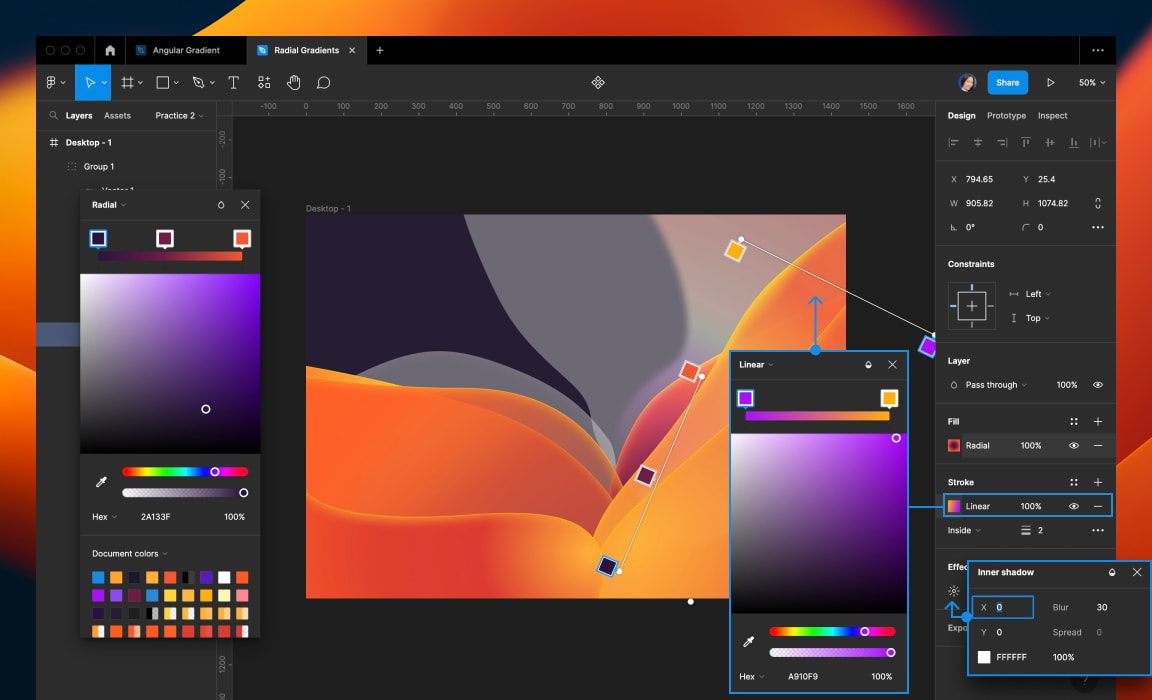Select the white FFFFFF shadow color swatch

click(x=984, y=657)
